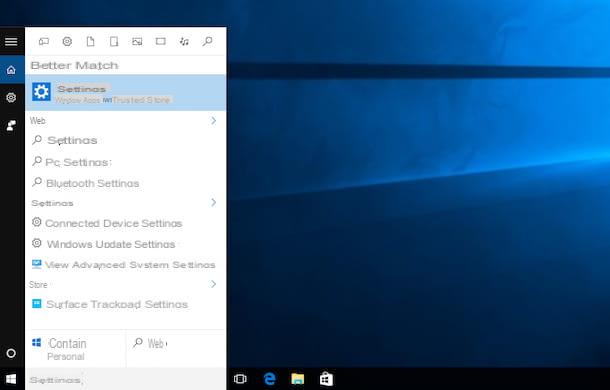Filter results by Settings gear filter
This screenshot has width=610, height=390.
(67, 41)
